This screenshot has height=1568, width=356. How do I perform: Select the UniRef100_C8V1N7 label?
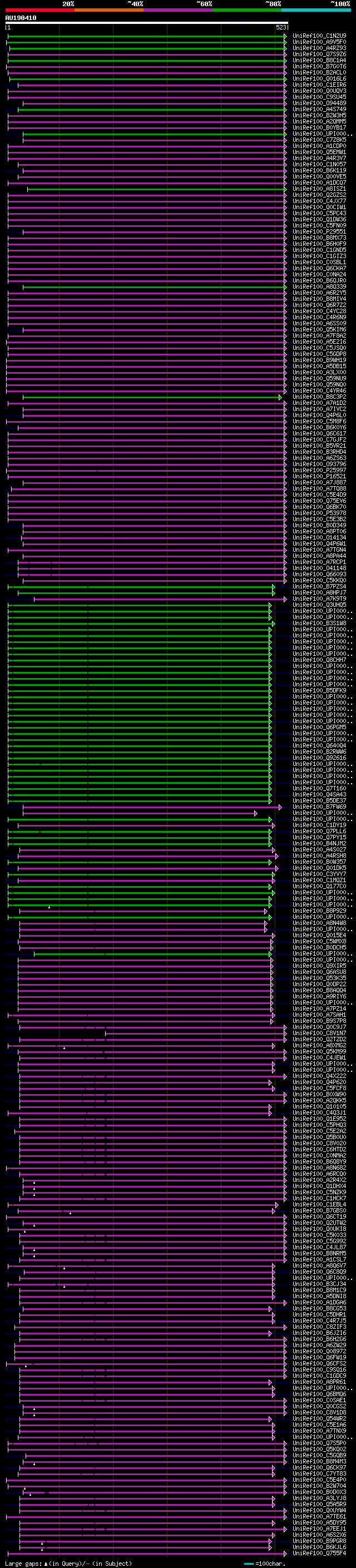[x=319, y=1033]
